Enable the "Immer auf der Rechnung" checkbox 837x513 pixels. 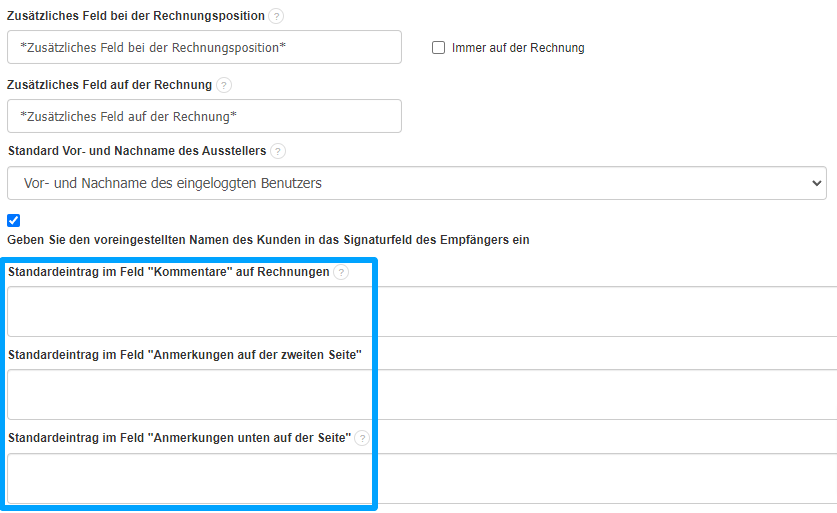pos(438,47)
